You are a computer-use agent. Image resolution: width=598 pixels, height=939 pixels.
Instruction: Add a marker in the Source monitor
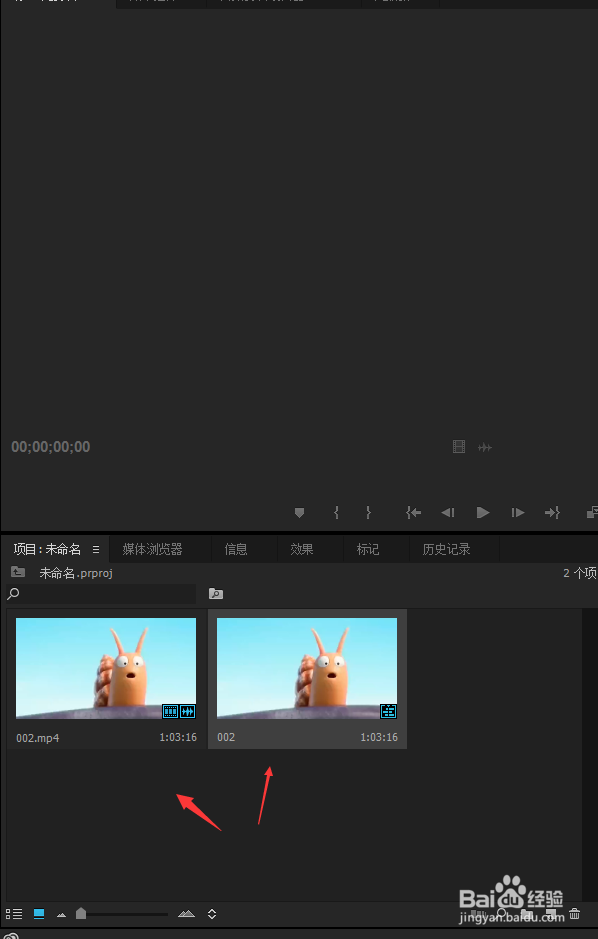click(299, 513)
